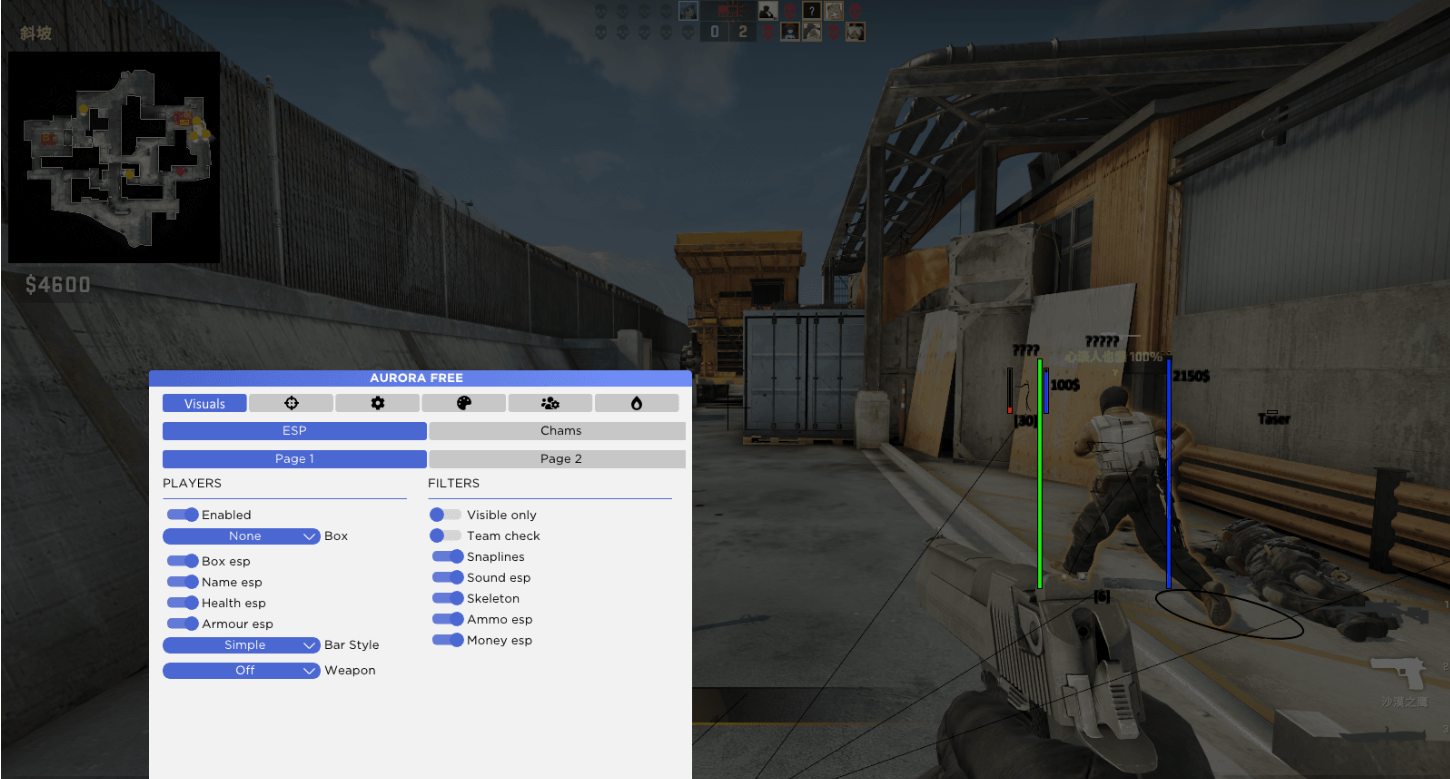
Task: Open the flame drop tab icon
Action: (636, 403)
